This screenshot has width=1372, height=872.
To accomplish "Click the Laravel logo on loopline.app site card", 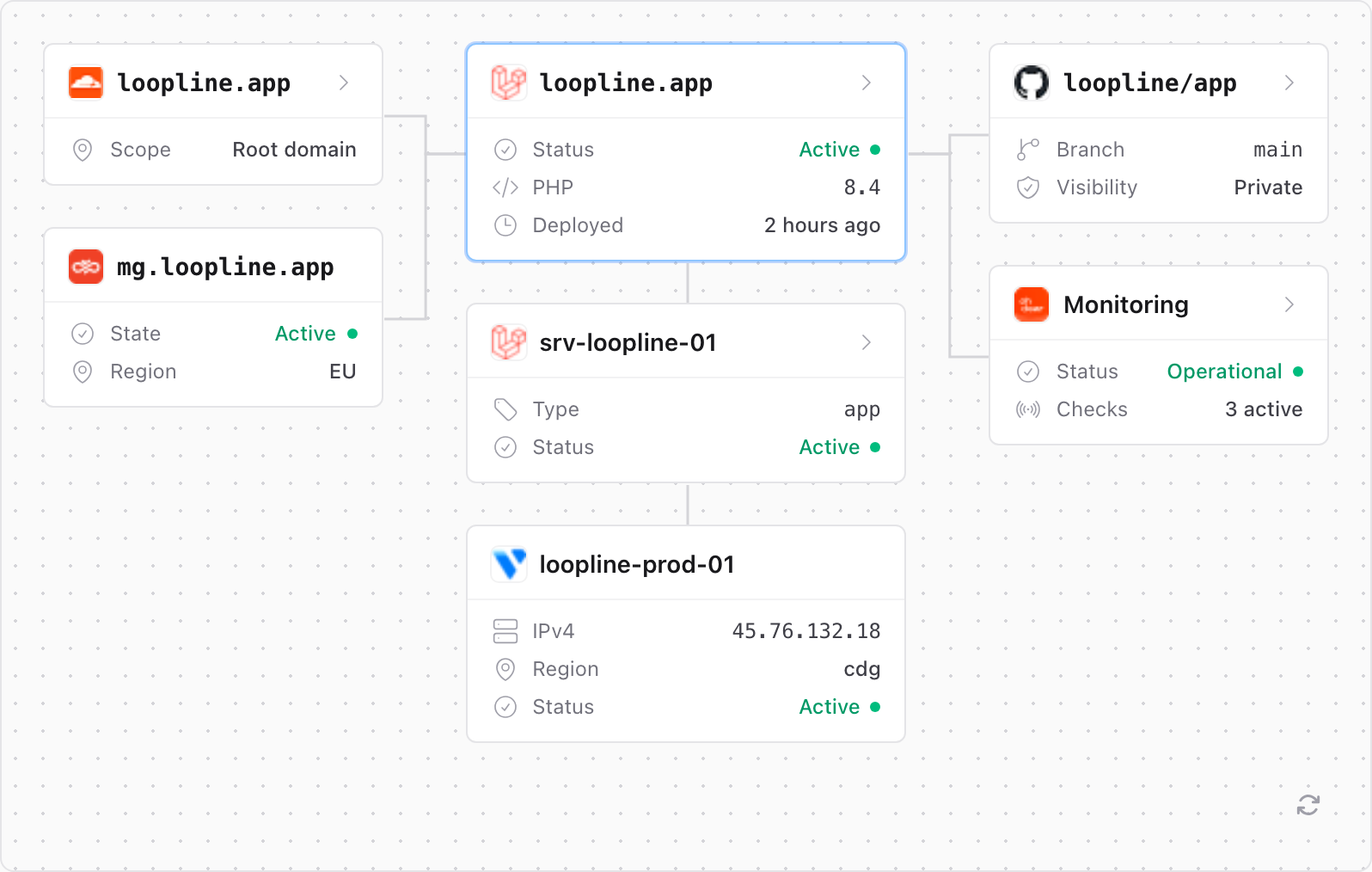I will click(508, 83).
